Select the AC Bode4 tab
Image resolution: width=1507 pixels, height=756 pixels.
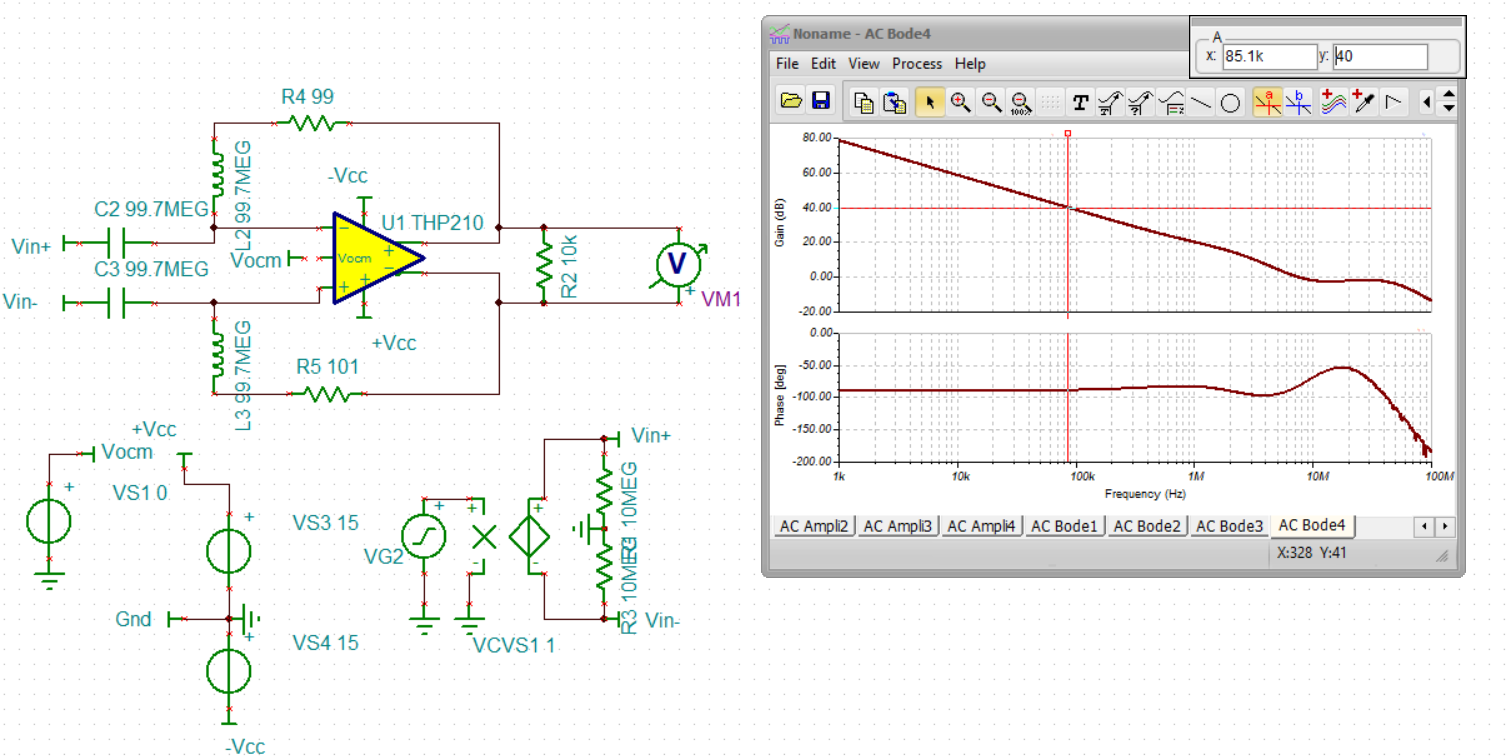pyautogui.click(x=1312, y=525)
